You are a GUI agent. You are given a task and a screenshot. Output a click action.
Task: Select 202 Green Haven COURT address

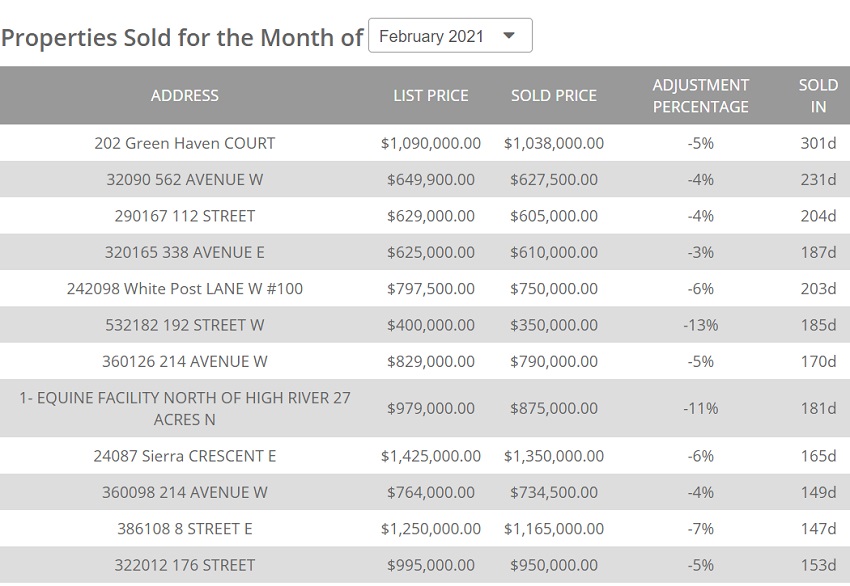click(184, 143)
